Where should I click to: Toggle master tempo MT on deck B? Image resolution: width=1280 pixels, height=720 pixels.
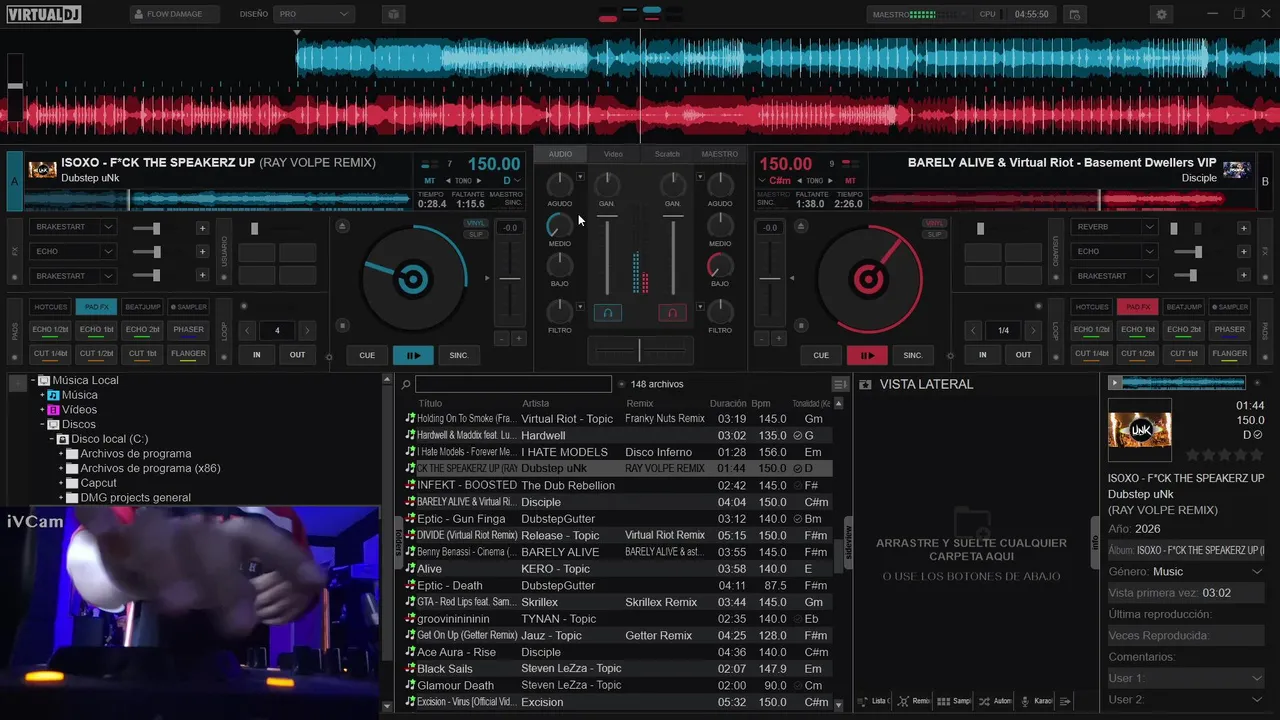(850, 181)
